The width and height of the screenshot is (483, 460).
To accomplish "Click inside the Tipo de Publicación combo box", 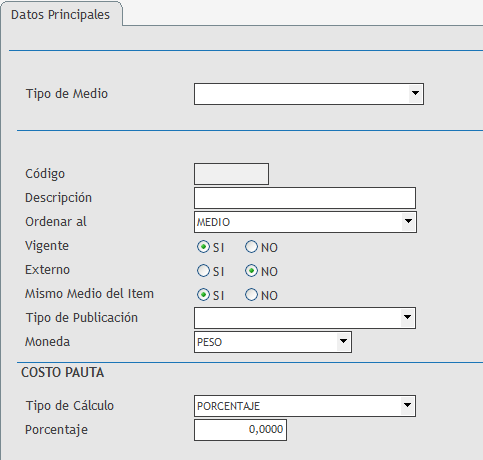I will pos(298,318).
